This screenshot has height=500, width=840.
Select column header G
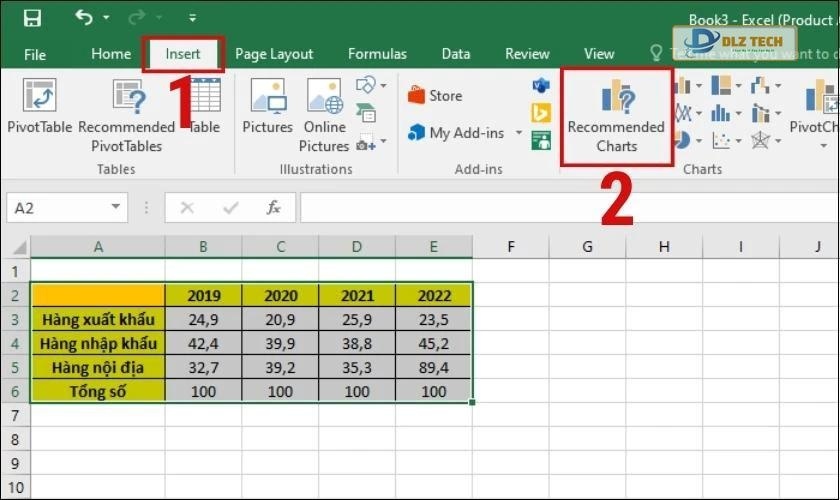click(587, 247)
